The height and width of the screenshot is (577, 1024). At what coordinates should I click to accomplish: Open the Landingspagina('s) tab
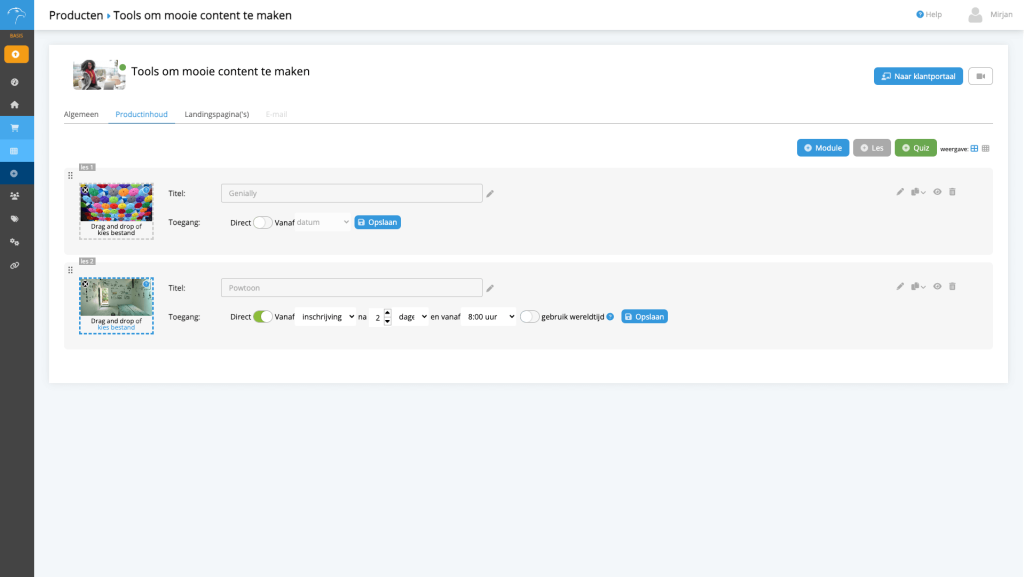(217, 115)
